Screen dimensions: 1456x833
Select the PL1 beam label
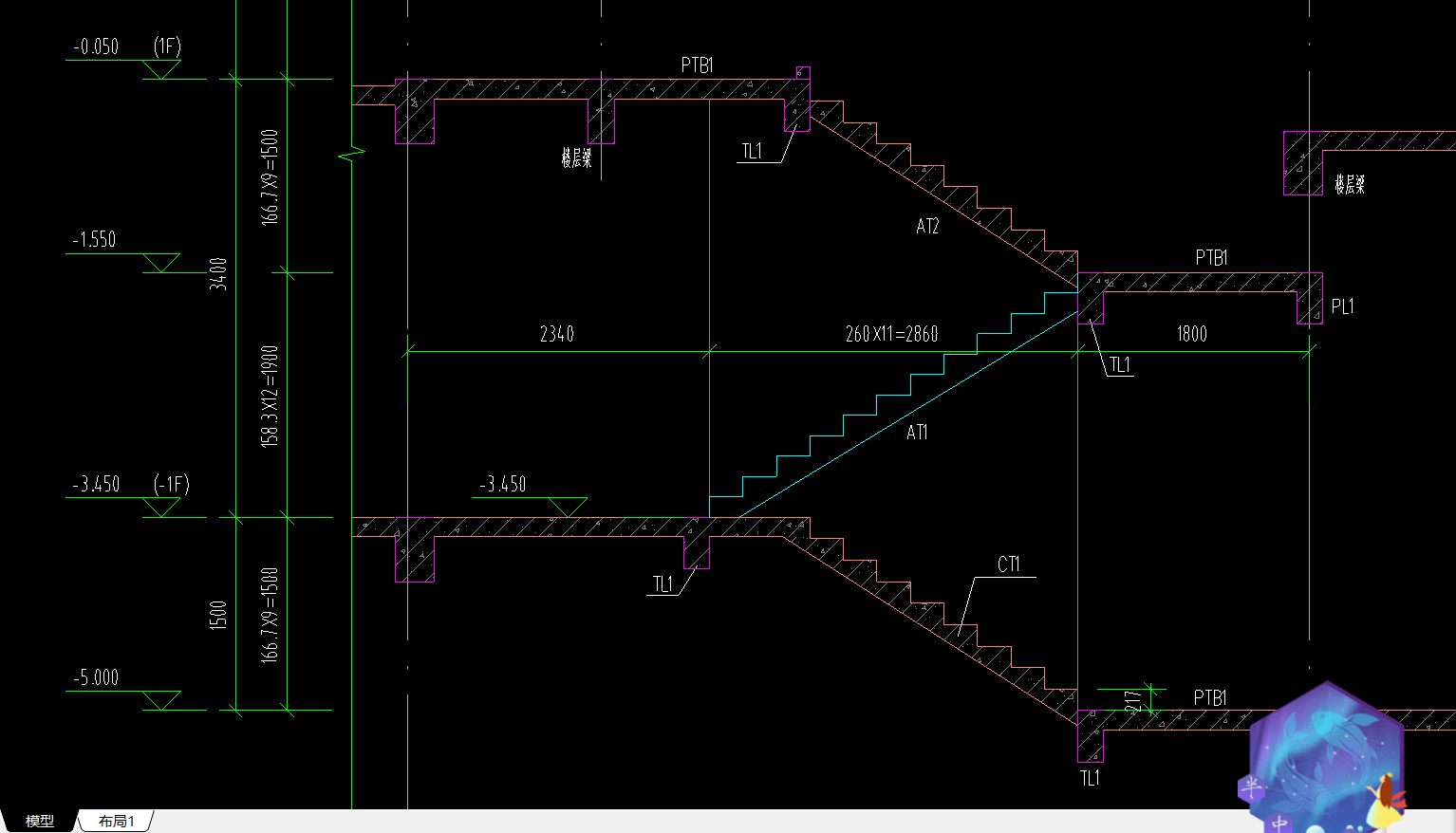1342,306
